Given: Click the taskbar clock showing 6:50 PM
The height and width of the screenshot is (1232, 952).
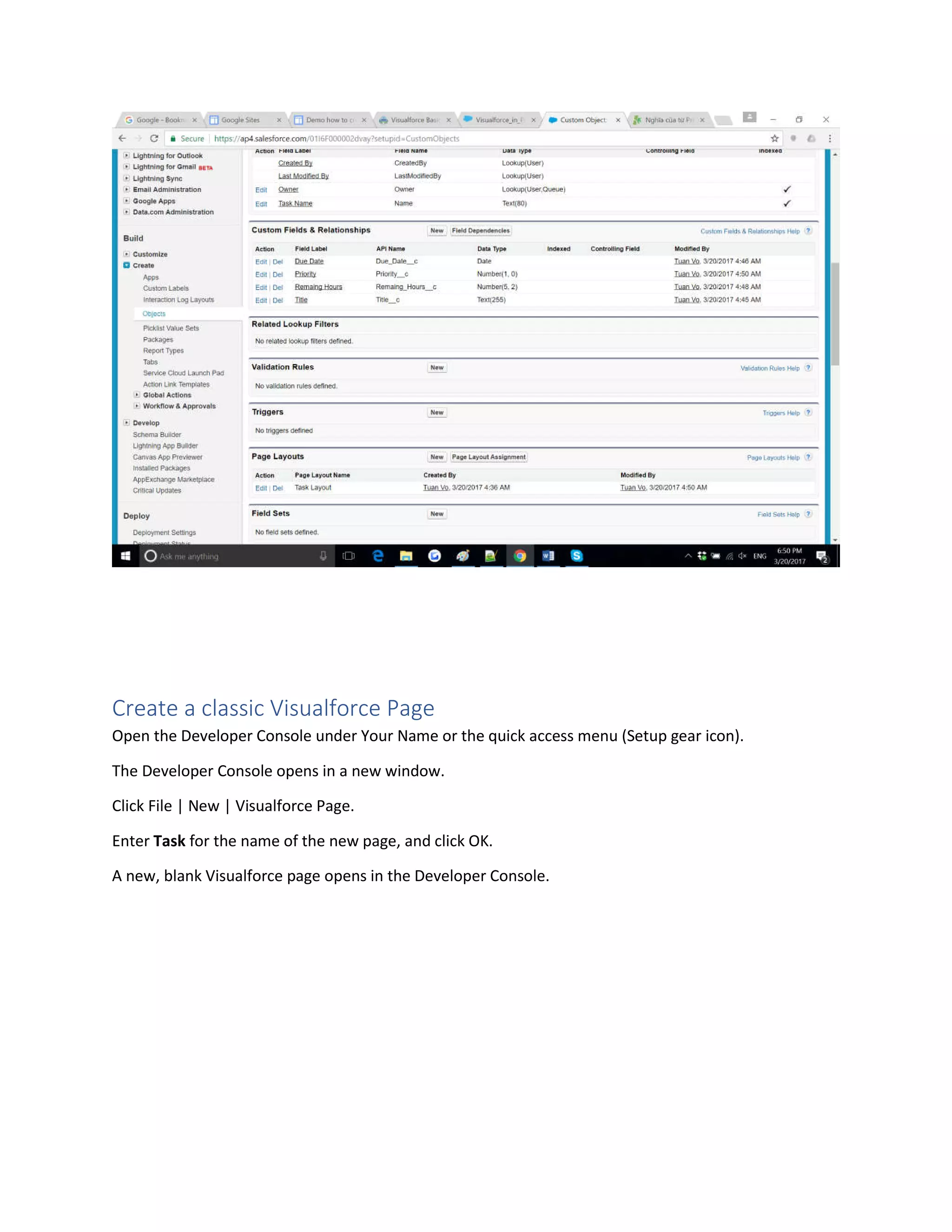Looking at the screenshot, I should pos(789,556).
